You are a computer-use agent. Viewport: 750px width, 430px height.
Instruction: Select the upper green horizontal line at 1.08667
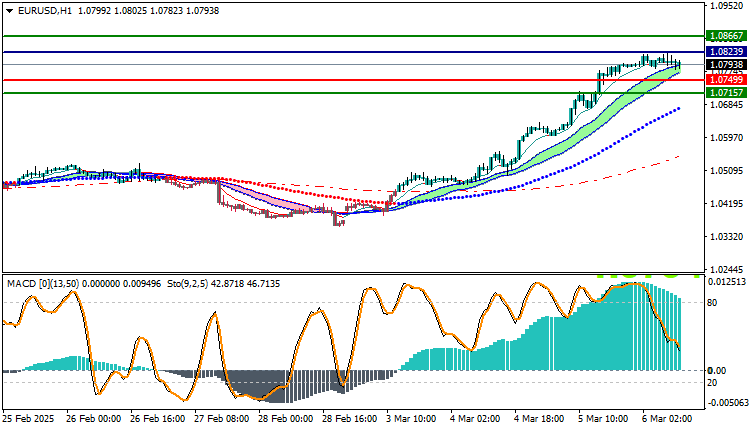pos(354,36)
